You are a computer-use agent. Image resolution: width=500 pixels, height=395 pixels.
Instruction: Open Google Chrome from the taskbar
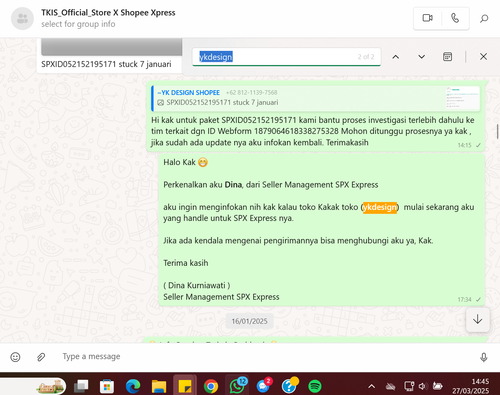tap(211, 386)
